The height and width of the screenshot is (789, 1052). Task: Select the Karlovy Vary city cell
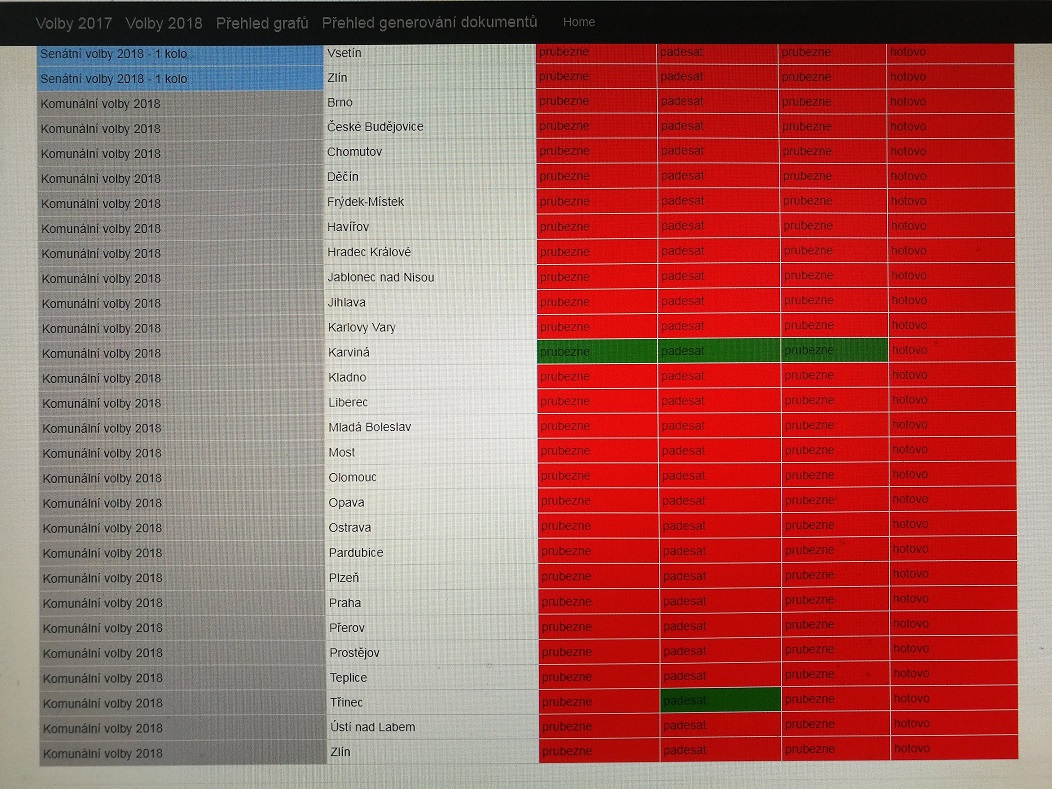pyautogui.click(x=429, y=327)
